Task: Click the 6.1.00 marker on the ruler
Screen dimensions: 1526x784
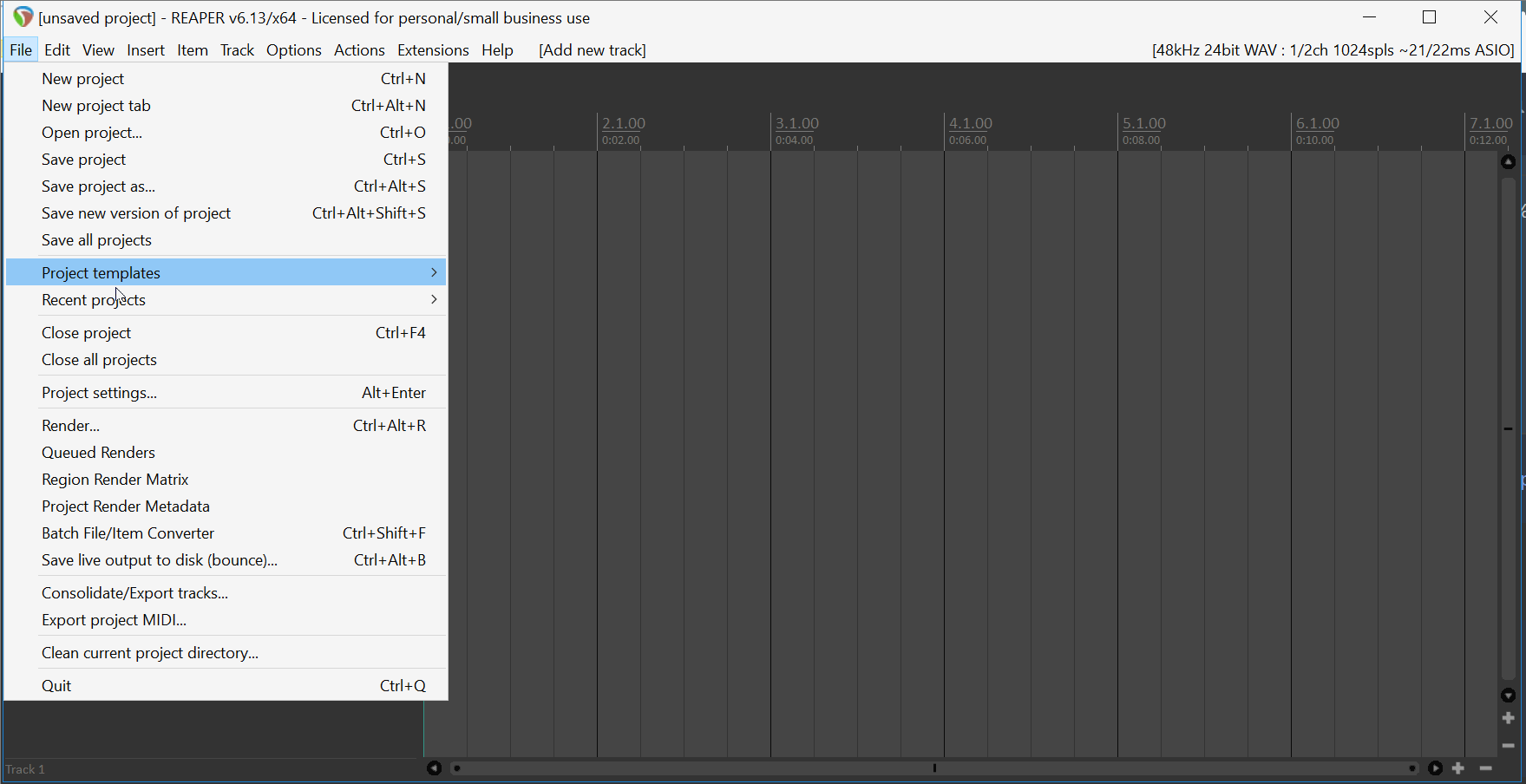Action: tap(1318, 123)
